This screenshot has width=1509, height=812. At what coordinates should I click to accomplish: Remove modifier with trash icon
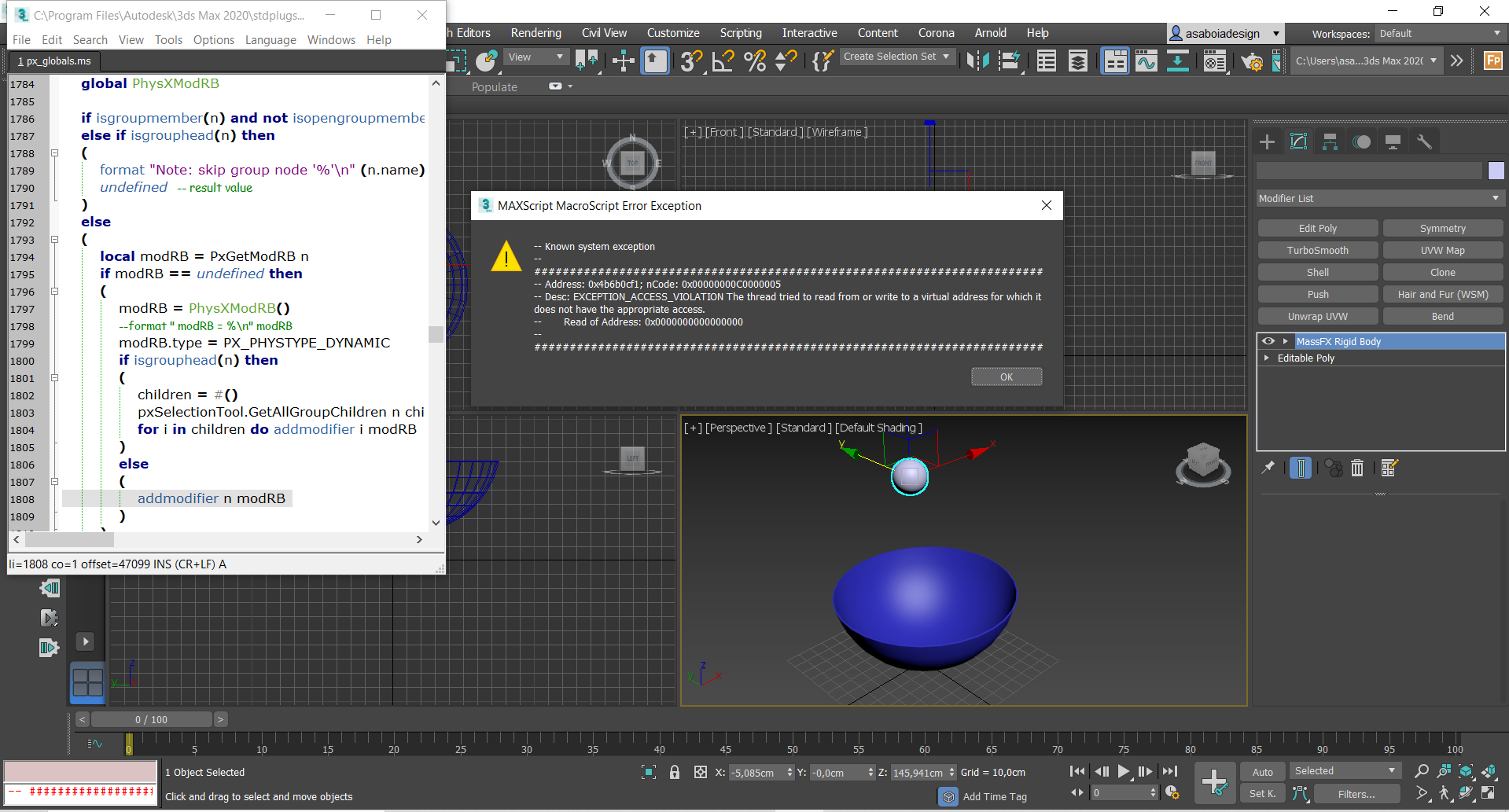tap(1357, 468)
